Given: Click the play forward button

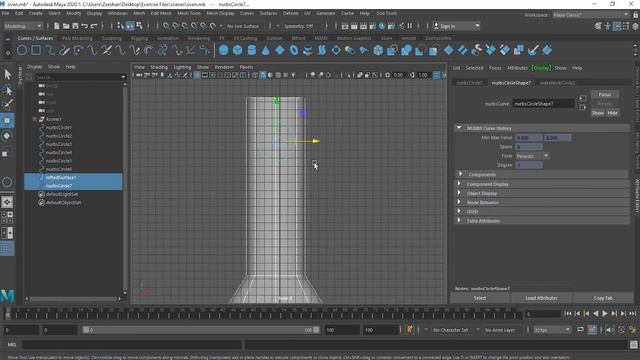Looking at the screenshot, I should pos(605,313).
